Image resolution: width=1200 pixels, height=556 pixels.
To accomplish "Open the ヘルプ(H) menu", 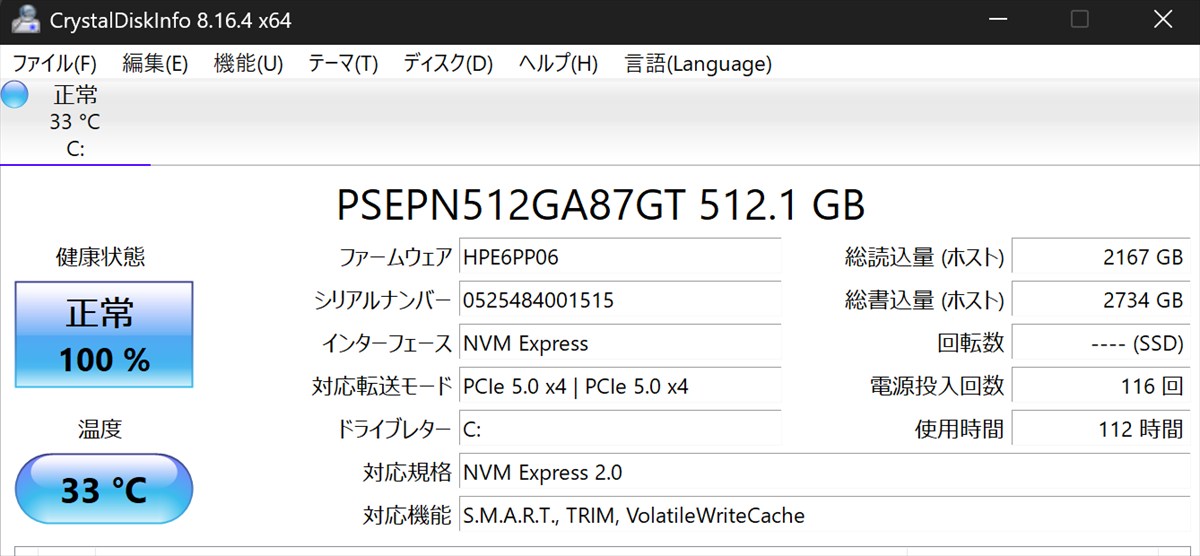I will [558, 63].
